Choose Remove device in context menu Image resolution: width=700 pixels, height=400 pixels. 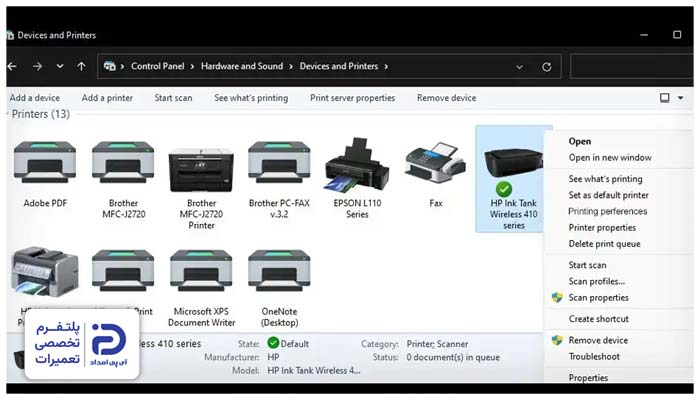tap(598, 340)
